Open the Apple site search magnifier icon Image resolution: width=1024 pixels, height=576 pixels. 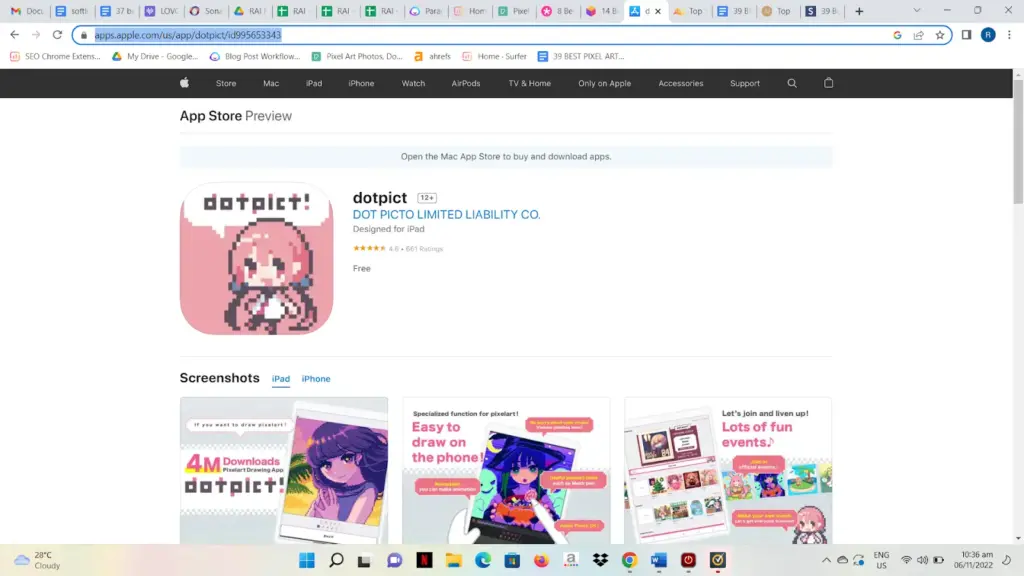[792, 83]
